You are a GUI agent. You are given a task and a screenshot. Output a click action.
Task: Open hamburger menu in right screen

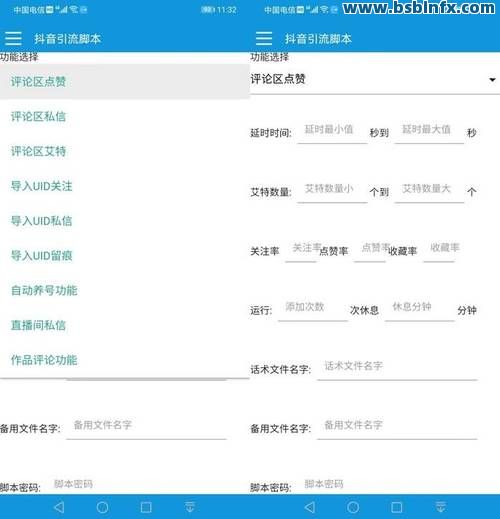click(264, 38)
